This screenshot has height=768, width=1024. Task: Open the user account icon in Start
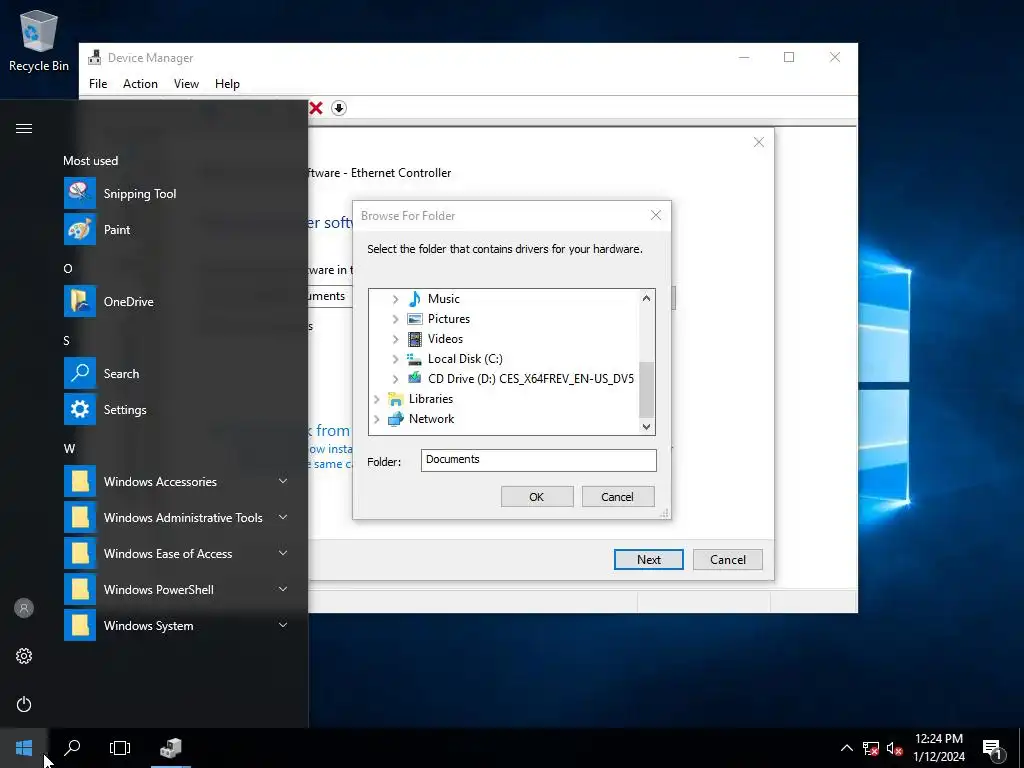(x=24, y=609)
